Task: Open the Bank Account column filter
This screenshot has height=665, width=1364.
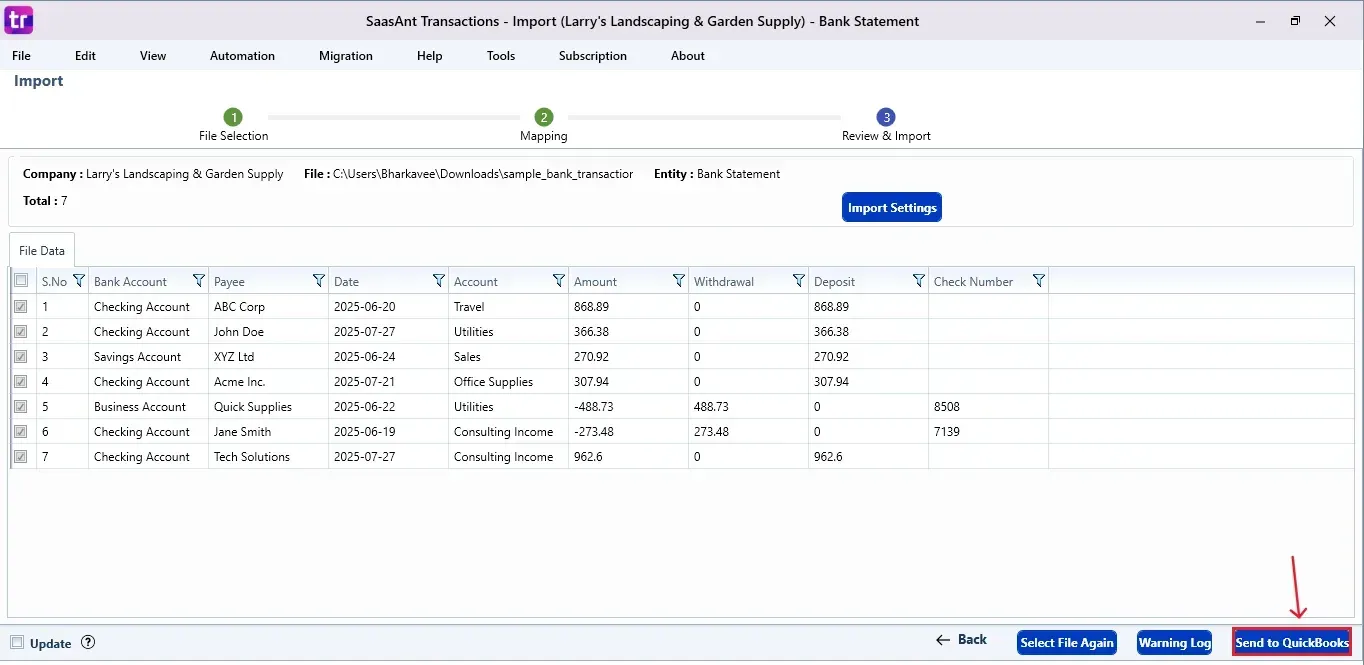Action: point(199,281)
